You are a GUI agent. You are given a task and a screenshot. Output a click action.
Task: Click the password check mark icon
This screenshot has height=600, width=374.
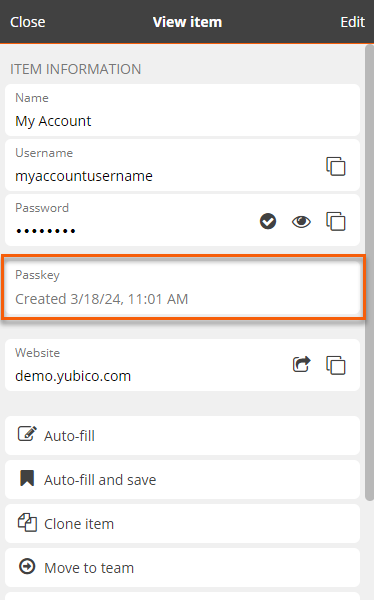pyautogui.click(x=268, y=221)
